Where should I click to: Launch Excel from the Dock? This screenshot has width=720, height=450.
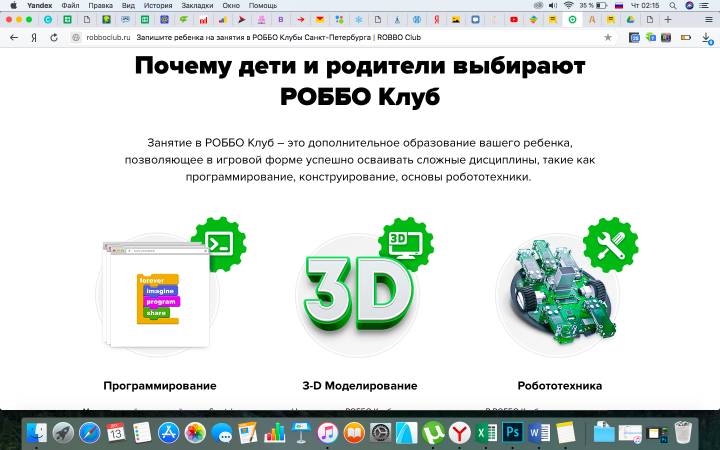486,433
